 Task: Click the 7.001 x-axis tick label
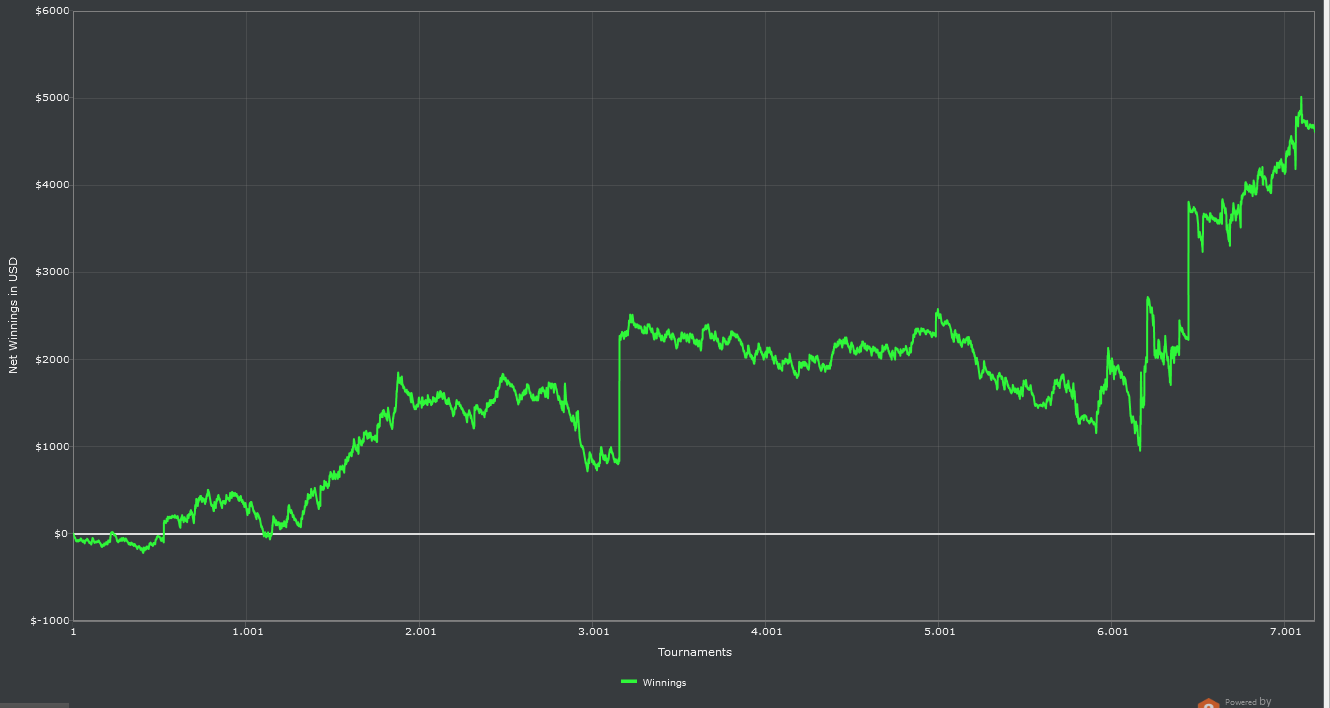pyautogui.click(x=1285, y=632)
